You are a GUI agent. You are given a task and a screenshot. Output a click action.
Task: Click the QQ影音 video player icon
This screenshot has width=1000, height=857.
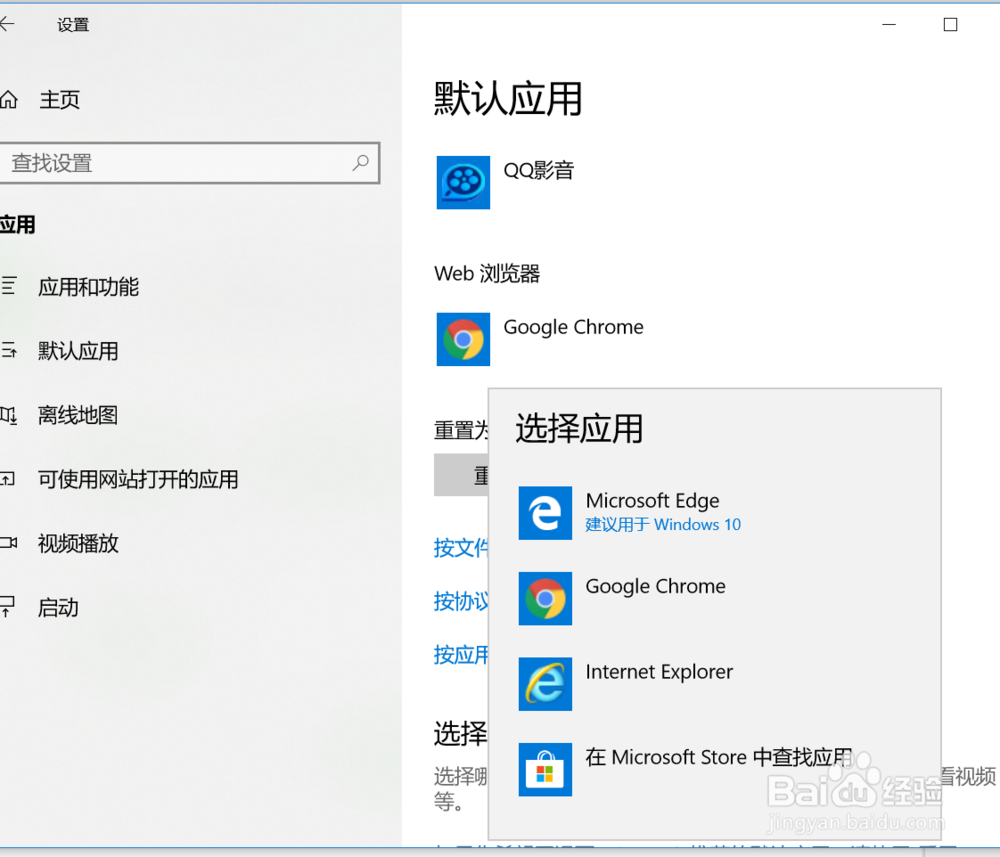[x=463, y=182]
